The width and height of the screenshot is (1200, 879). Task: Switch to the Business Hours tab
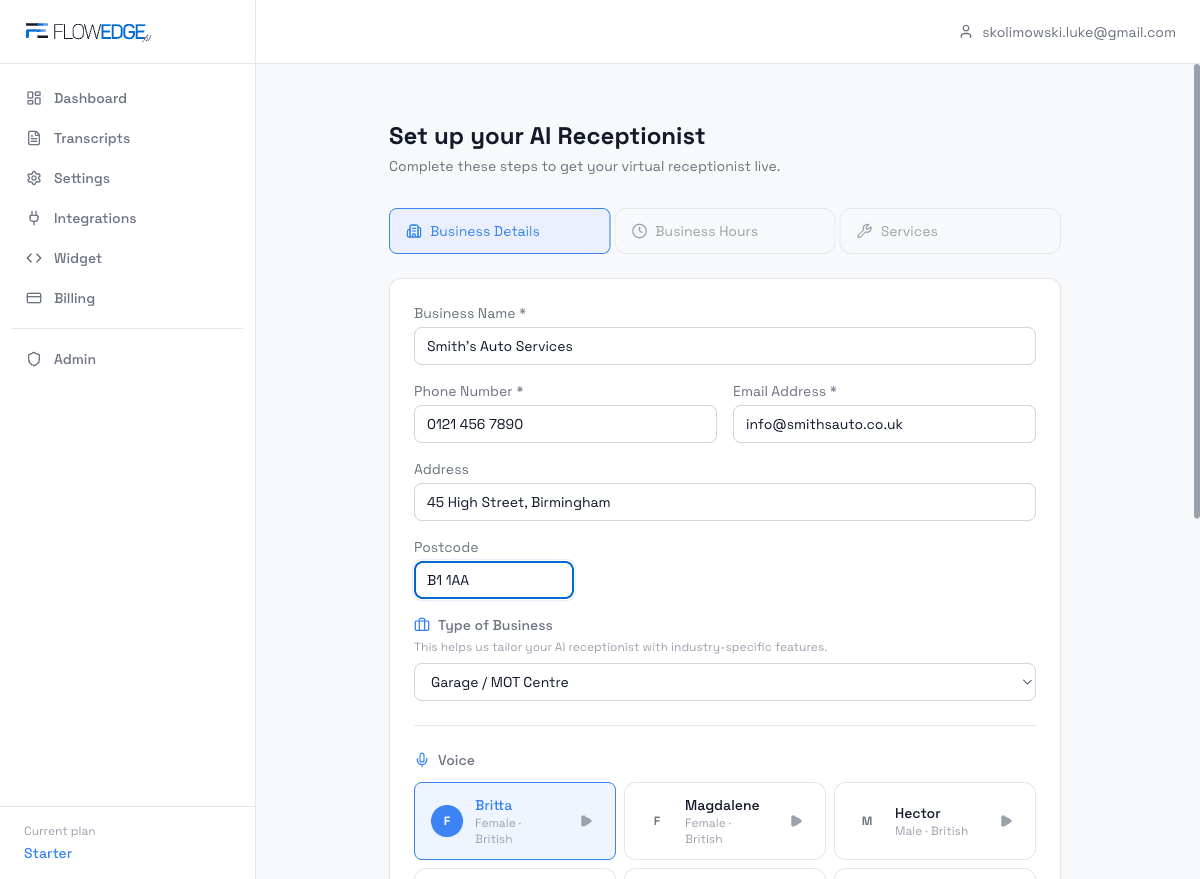724,231
